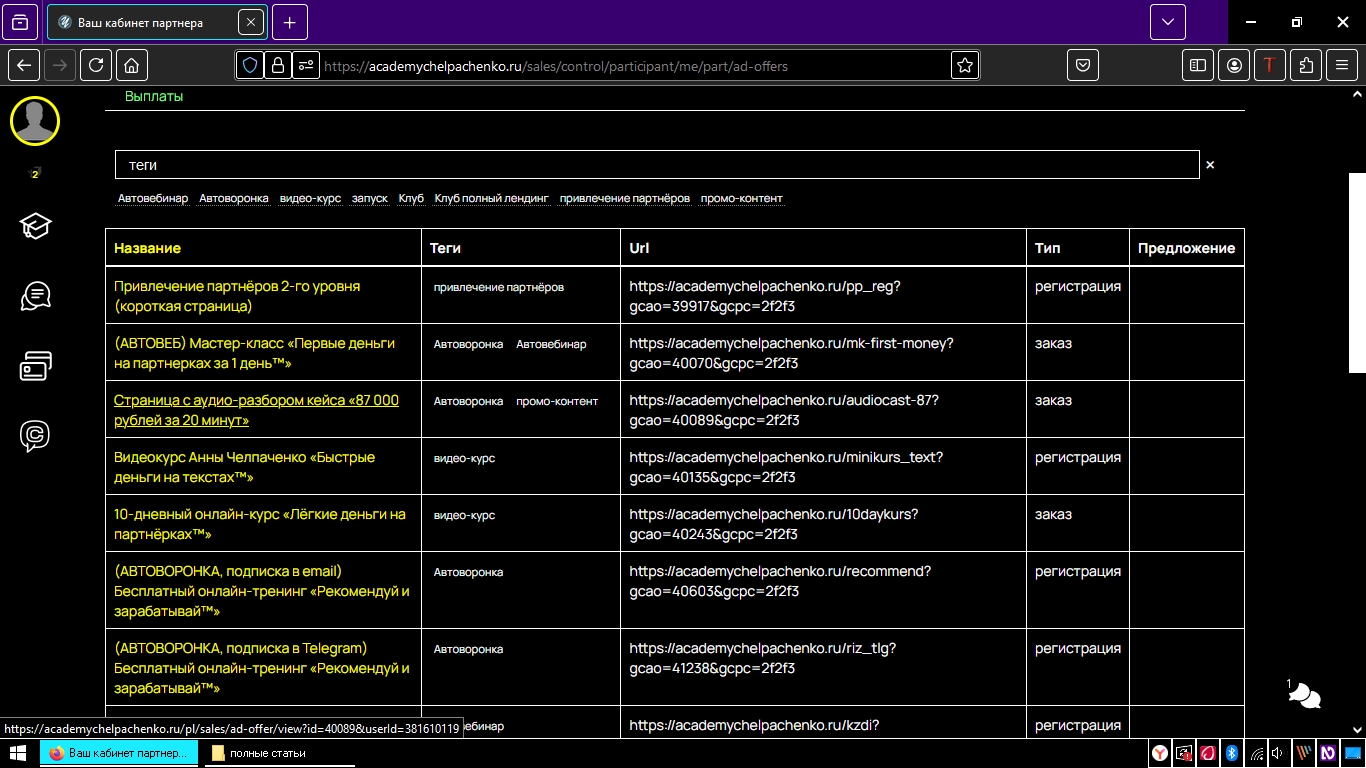Expand the list all tabs dropdown arrow
The image size is (1366, 768).
coord(1167,22)
